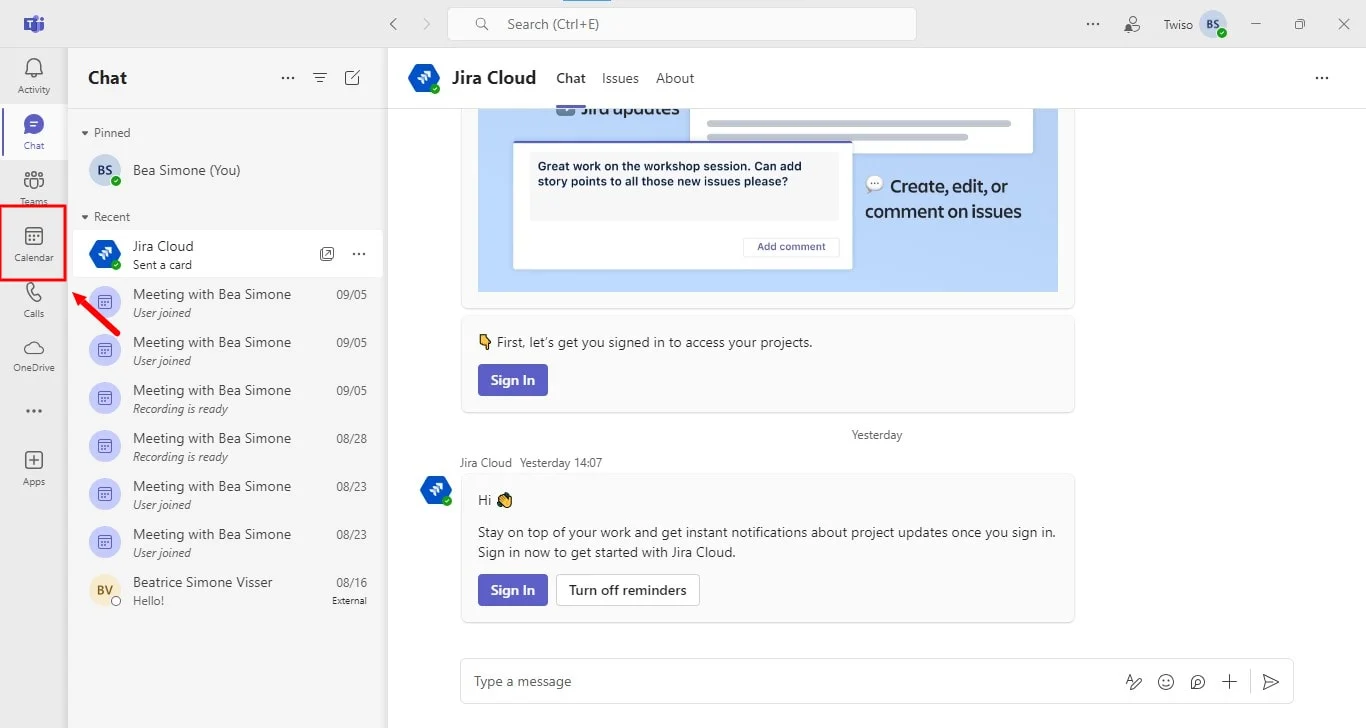Image resolution: width=1366 pixels, height=728 pixels.
Task: Go forward with the right navigation arrow
Action: [x=427, y=24]
